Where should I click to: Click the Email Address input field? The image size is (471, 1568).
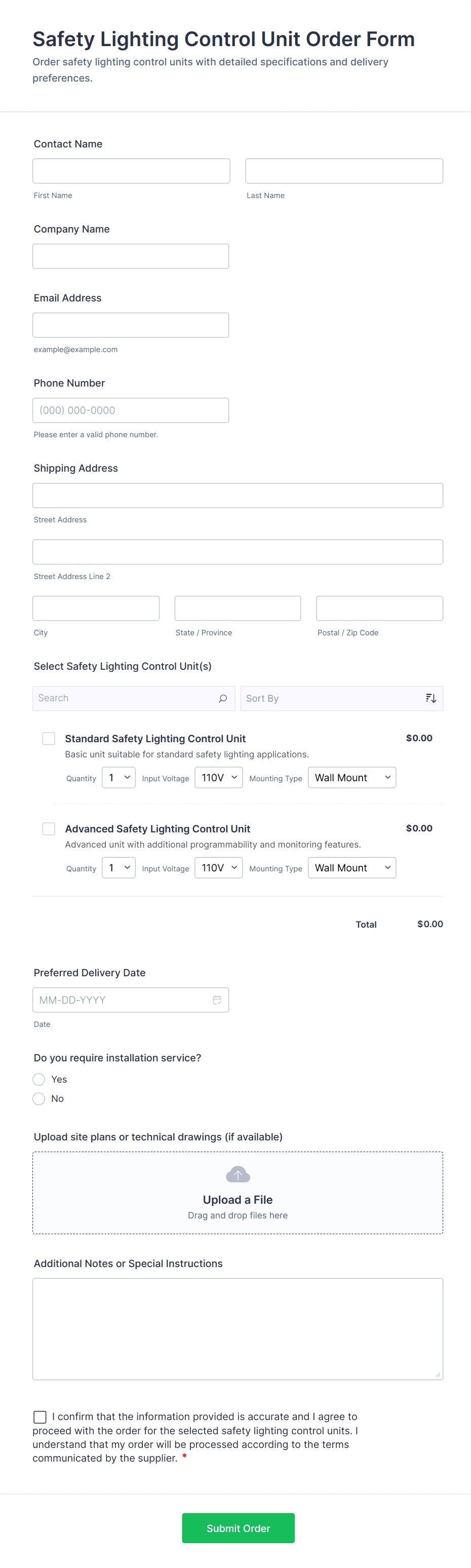(x=131, y=325)
